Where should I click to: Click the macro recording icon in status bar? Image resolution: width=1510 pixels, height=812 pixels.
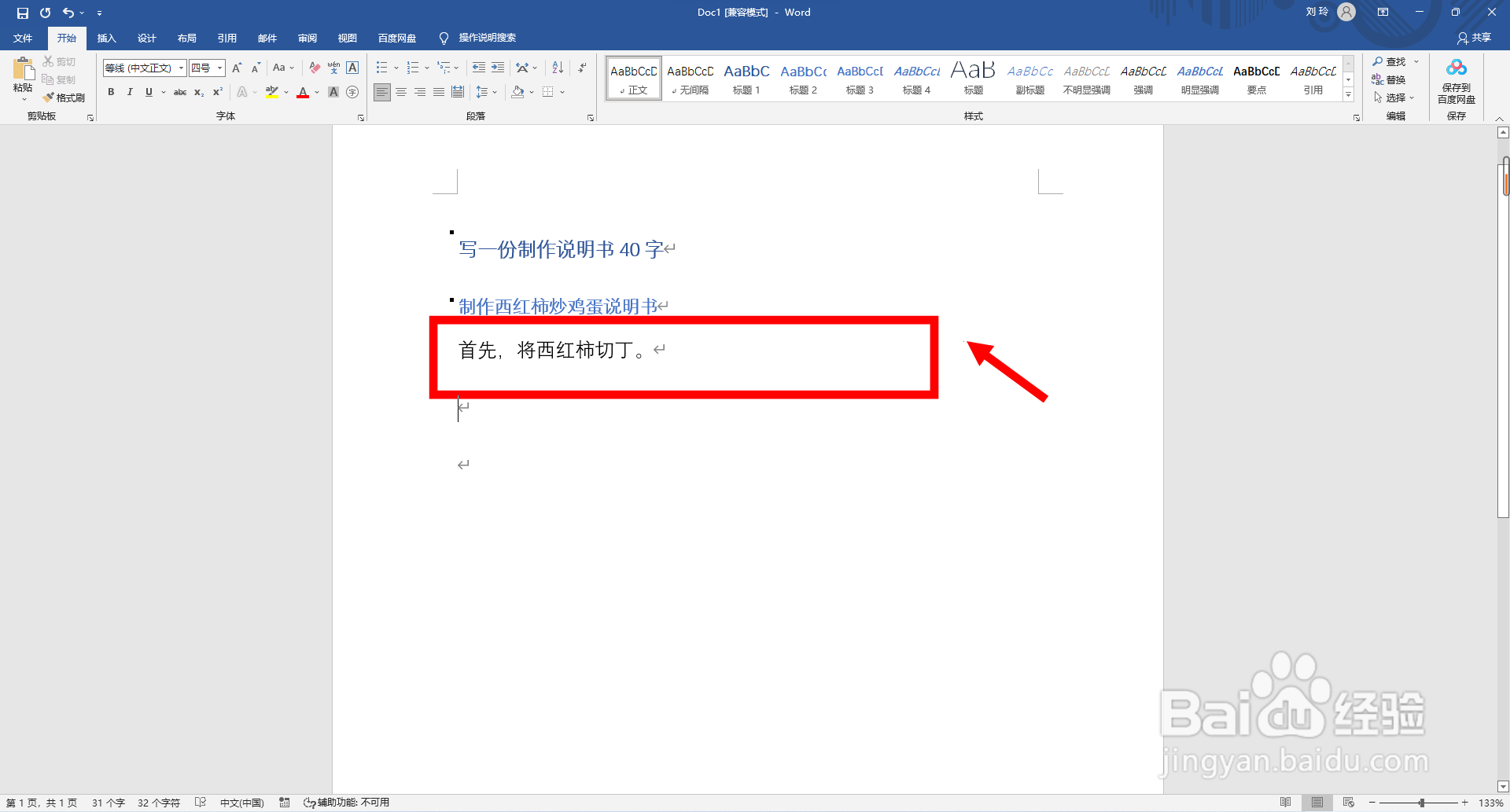click(285, 803)
